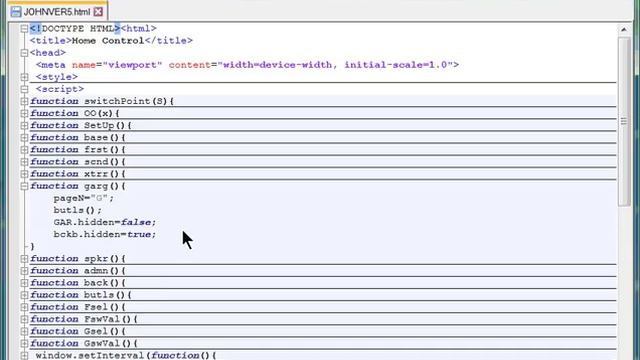640x360 pixels.
Task: Expand function scnd()
Action: pos(24,162)
